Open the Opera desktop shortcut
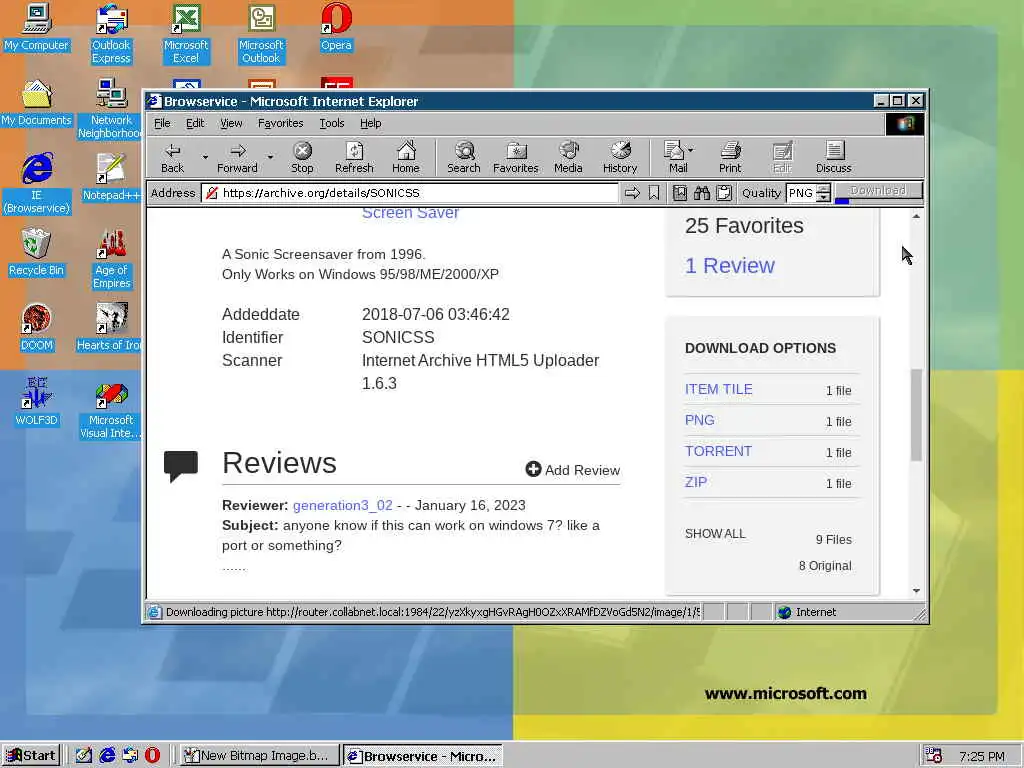1024x768 pixels. click(336, 27)
